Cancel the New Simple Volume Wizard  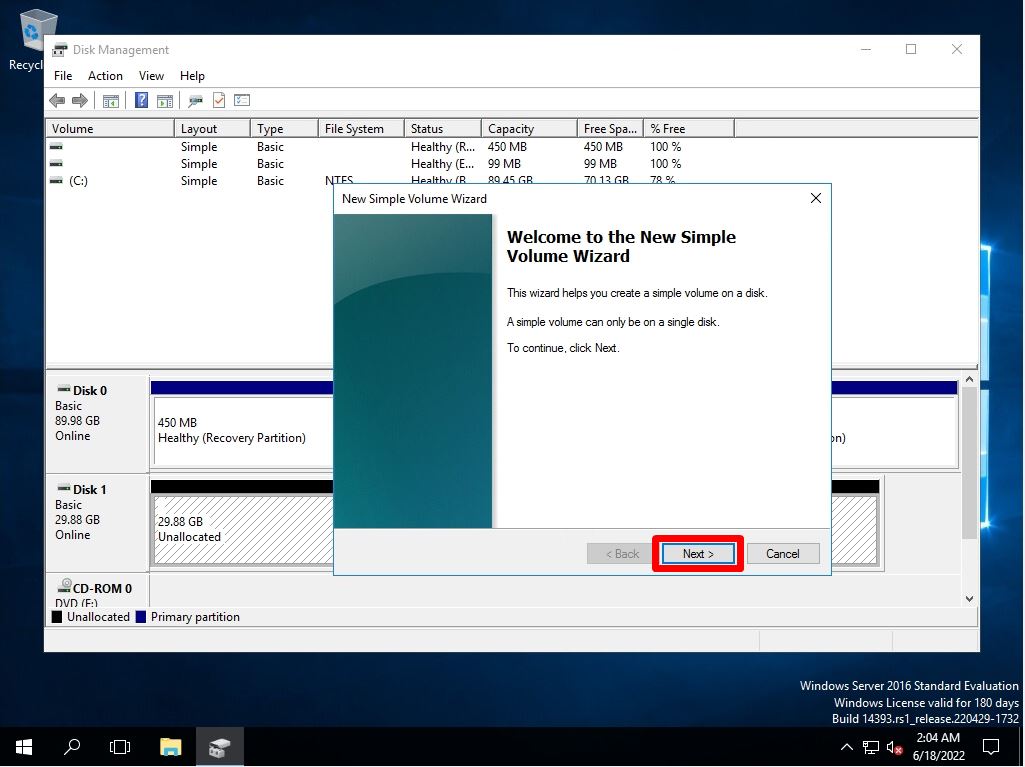tap(784, 553)
